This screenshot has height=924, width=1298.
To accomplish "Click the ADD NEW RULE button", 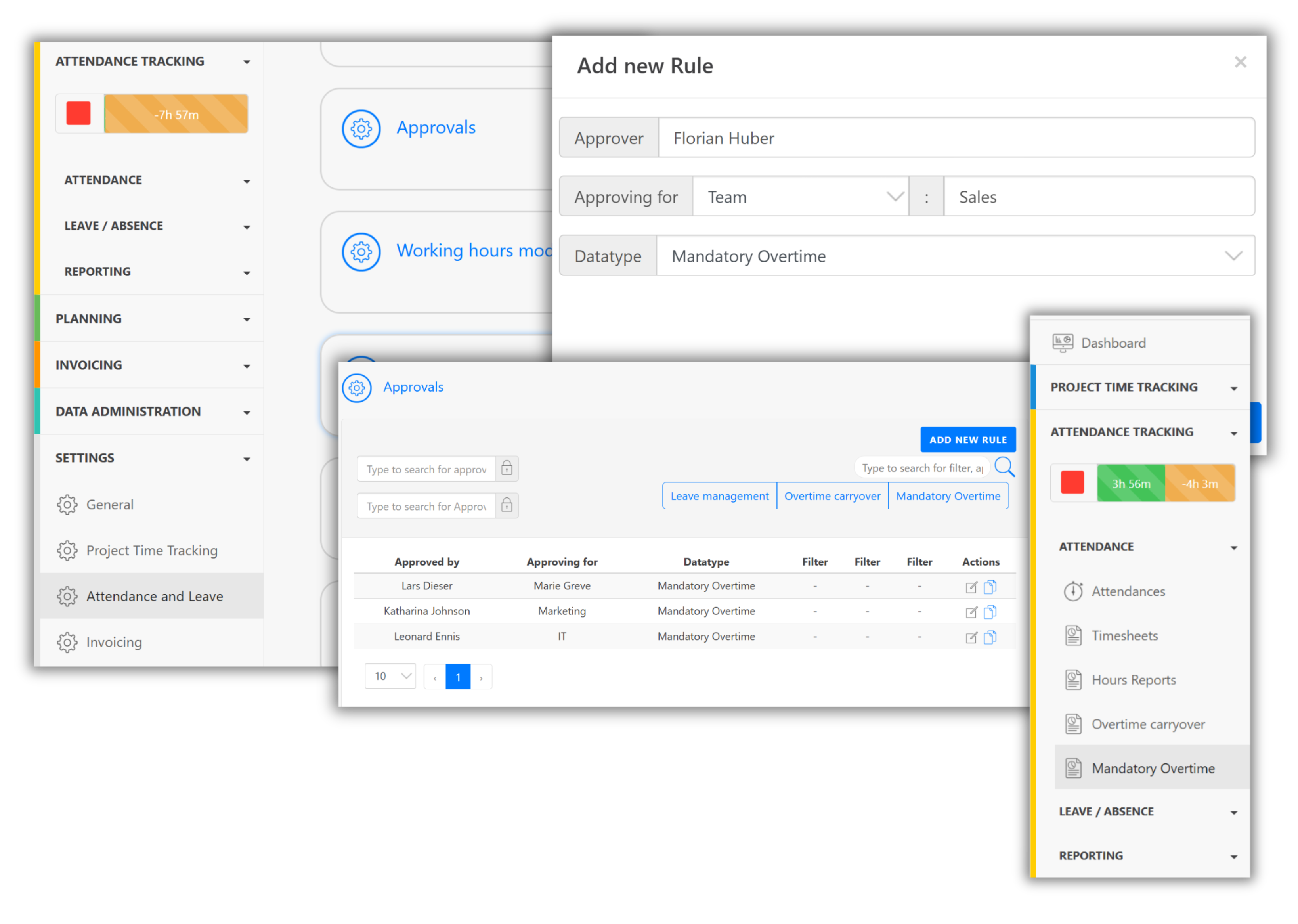I will coord(967,439).
